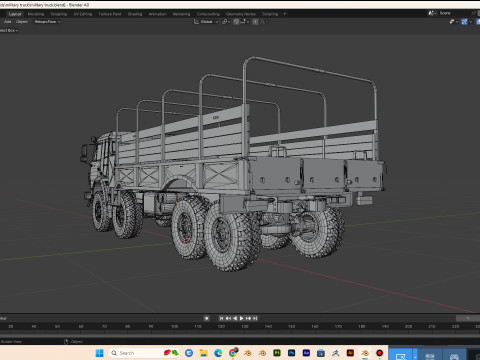Open the scene browse dropdown icon
The image size is (480, 360).
pos(432,13)
